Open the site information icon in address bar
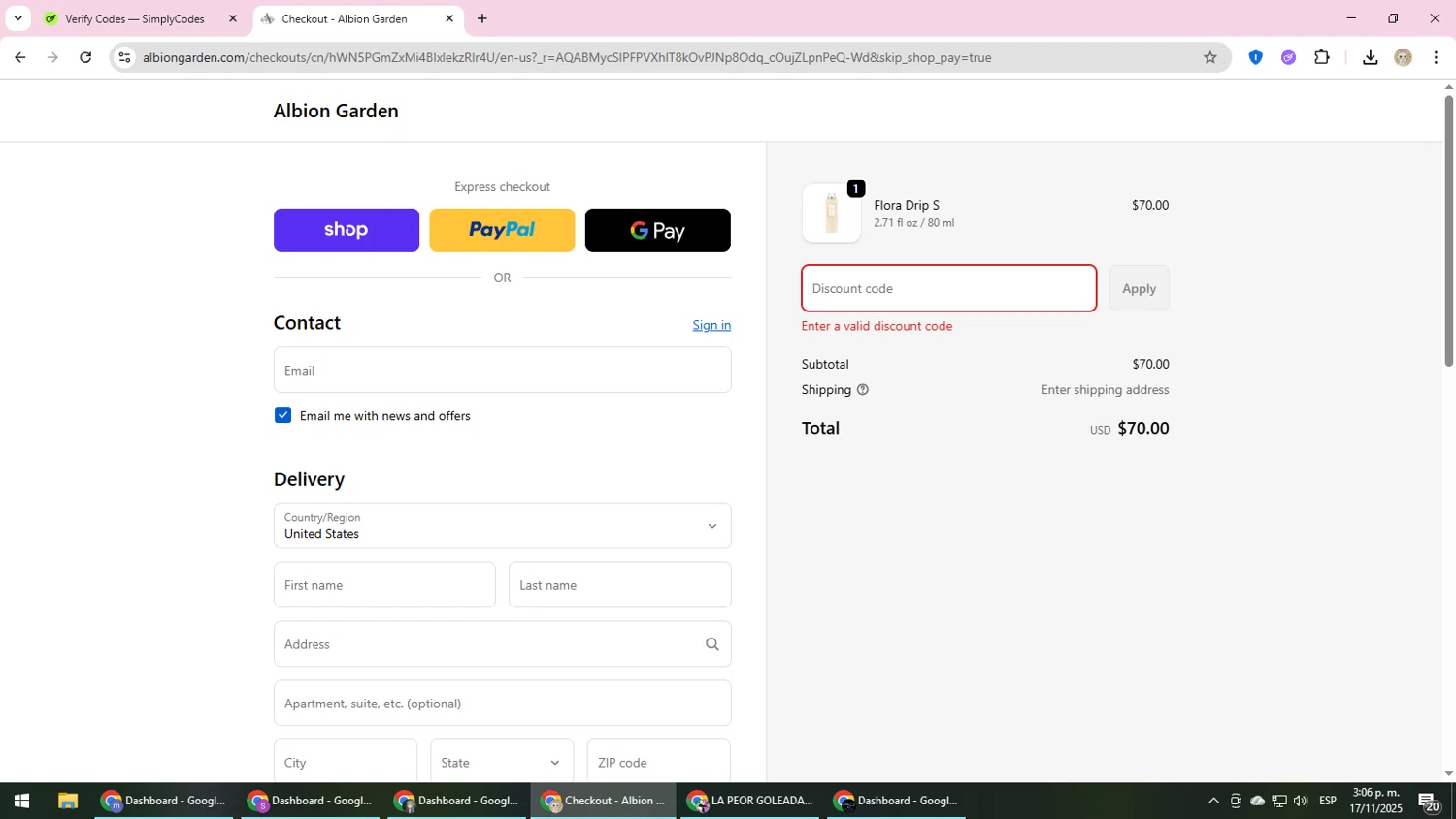This screenshot has width=1456, height=819. [x=124, y=57]
